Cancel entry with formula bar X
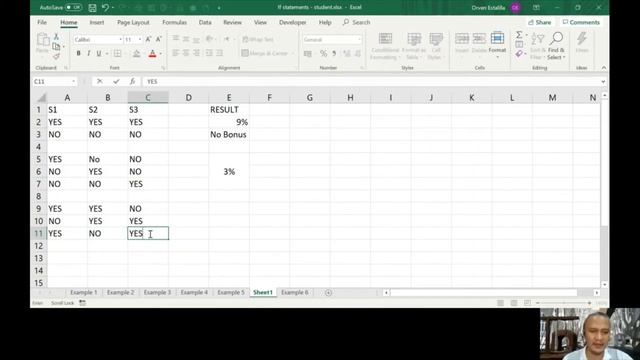640x360 pixels. click(100, 82)
